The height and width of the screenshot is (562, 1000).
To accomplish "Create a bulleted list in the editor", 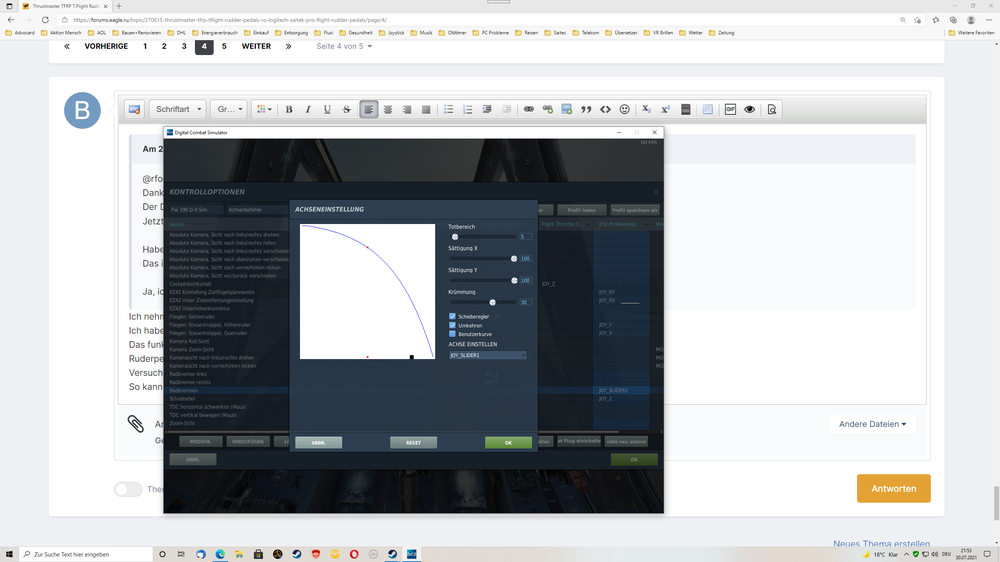I will pyautogui.click(x=448, y=110).
